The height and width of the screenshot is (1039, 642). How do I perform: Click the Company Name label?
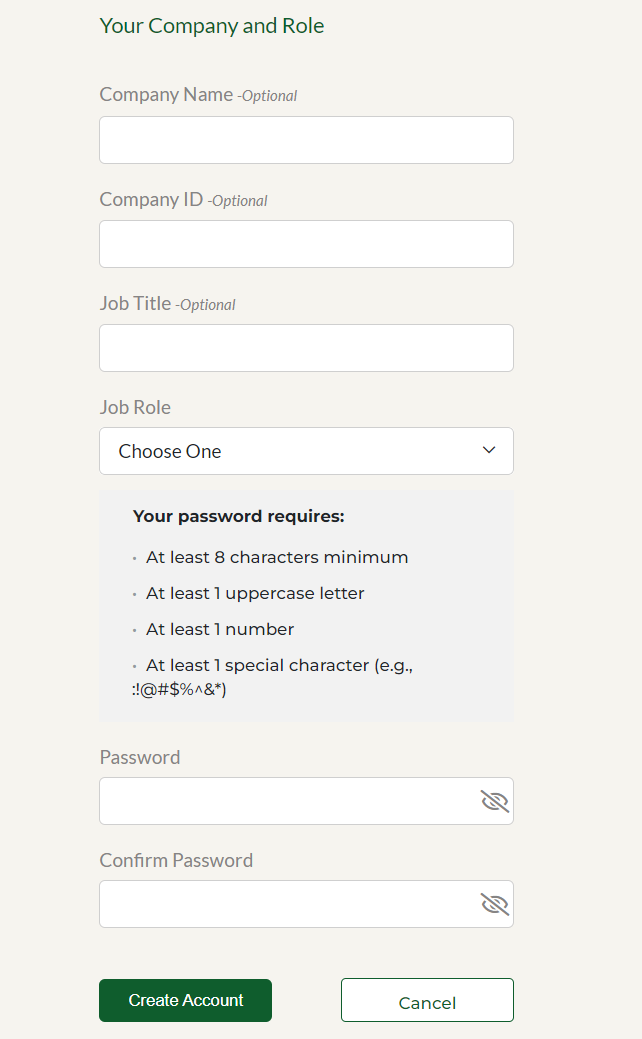pyautogui.click(x=166, y=95)
